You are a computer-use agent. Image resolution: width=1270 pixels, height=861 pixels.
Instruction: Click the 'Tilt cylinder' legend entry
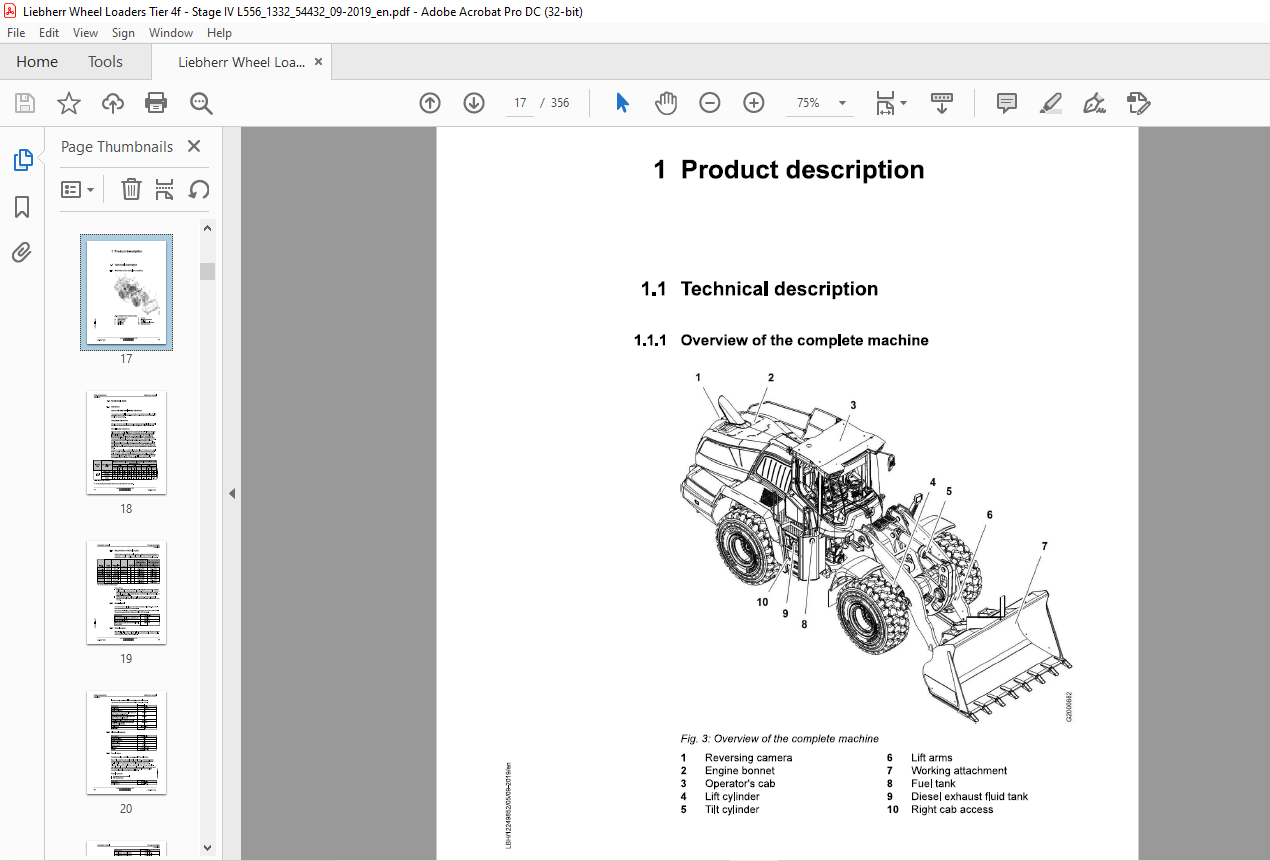coord(732,810)
